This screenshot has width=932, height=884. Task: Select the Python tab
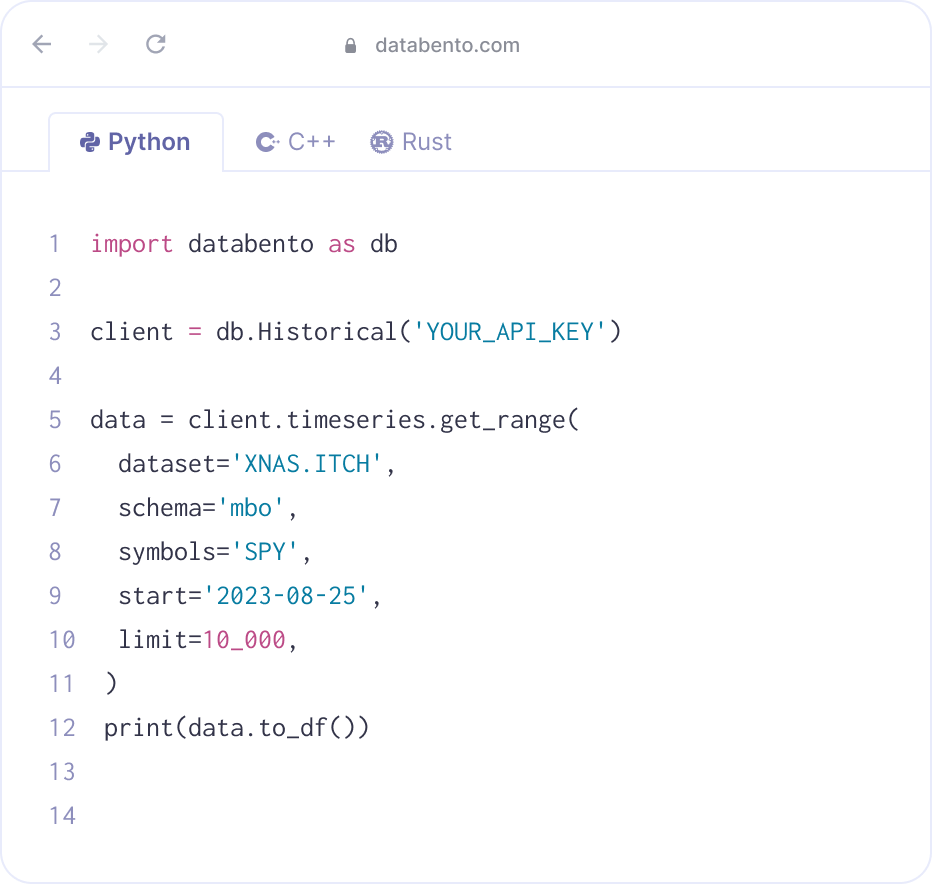click(x=136, y=142)
